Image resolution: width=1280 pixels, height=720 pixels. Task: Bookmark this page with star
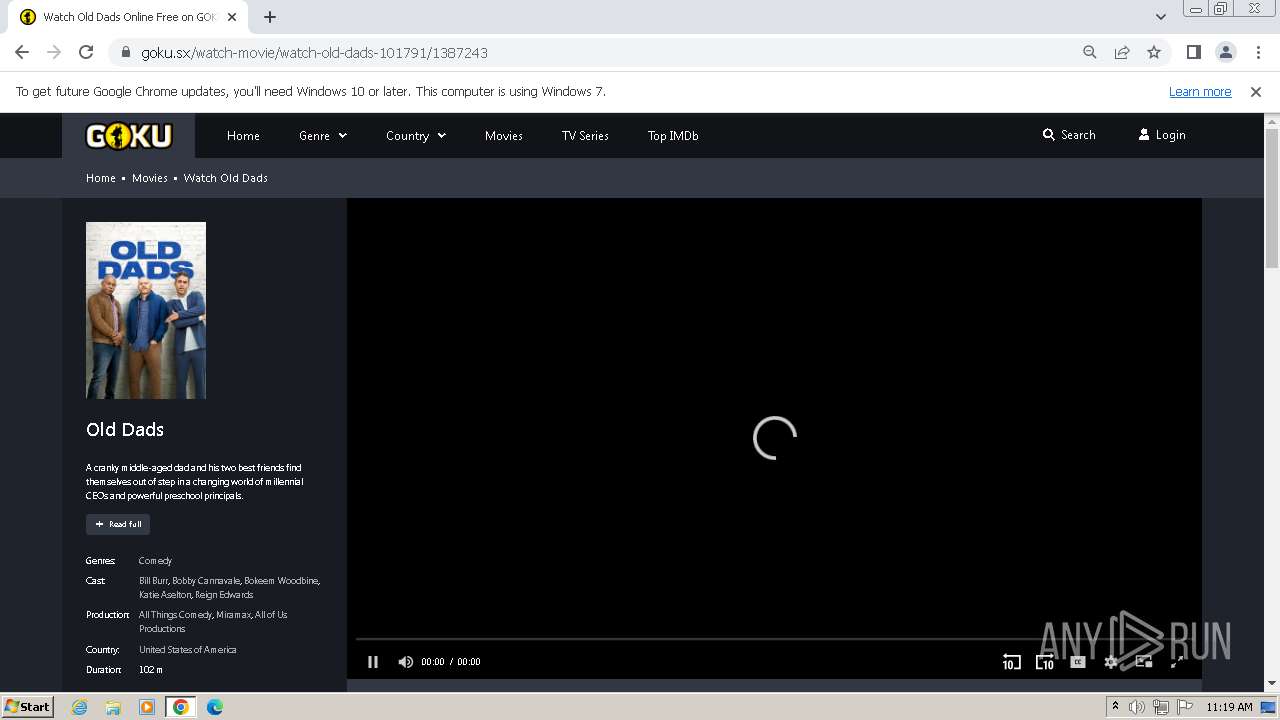pos(1154,52)
